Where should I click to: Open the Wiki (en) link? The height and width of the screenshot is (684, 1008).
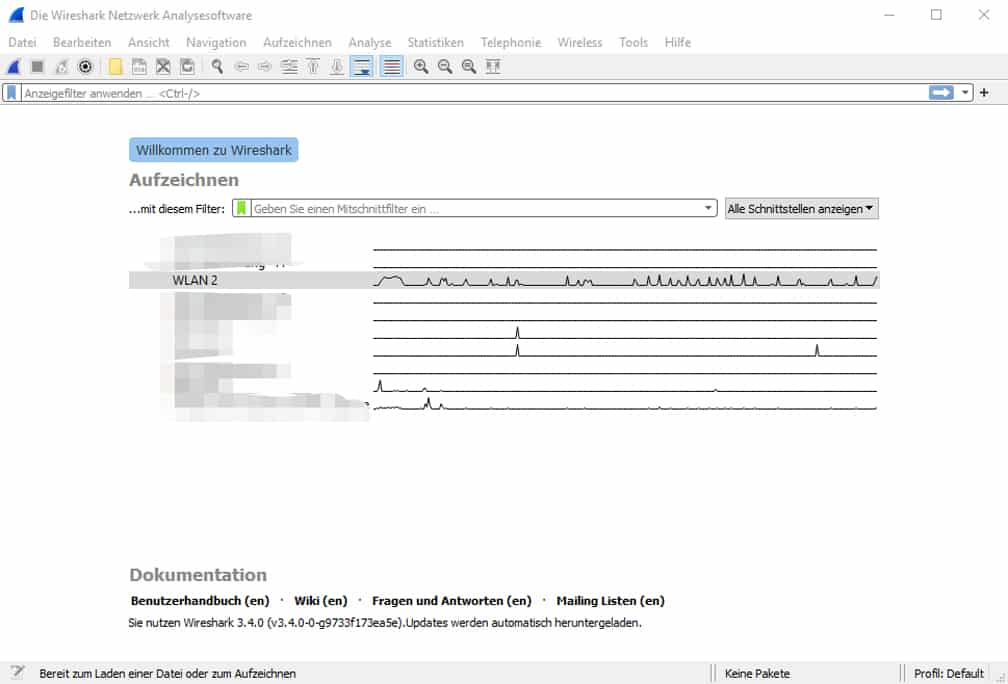[320, 600]
